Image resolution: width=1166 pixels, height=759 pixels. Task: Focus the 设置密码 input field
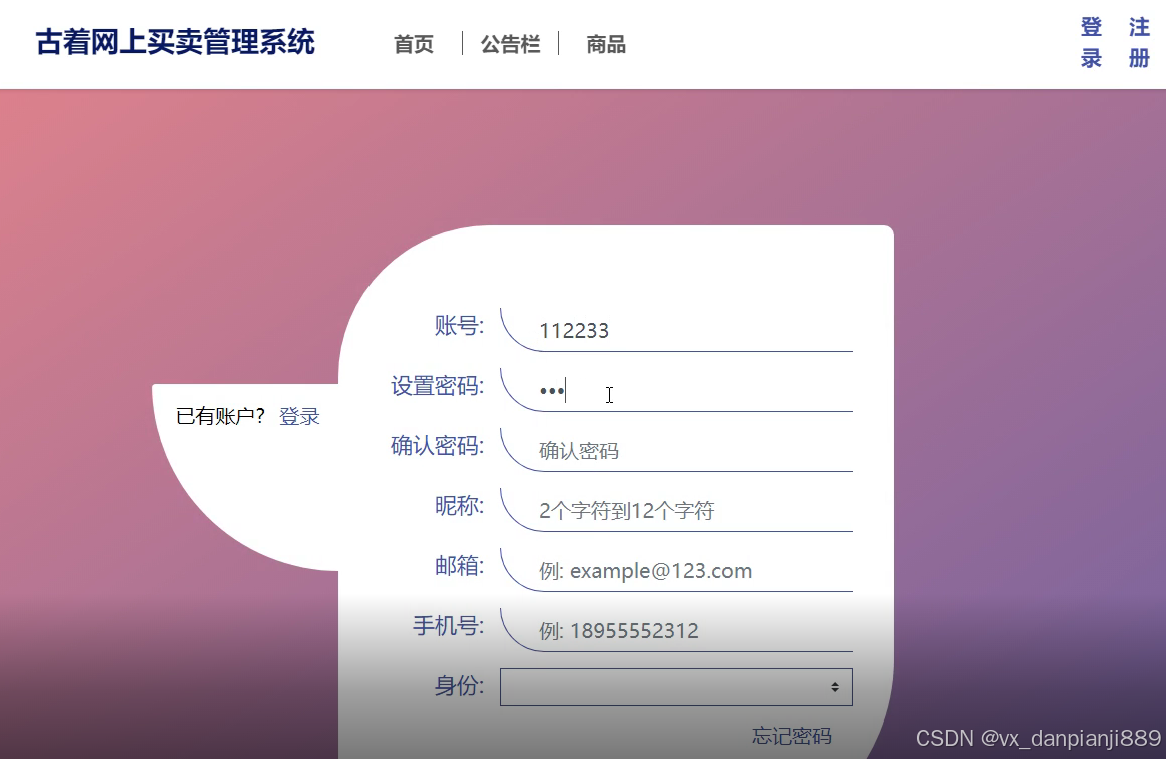point(676,390)
